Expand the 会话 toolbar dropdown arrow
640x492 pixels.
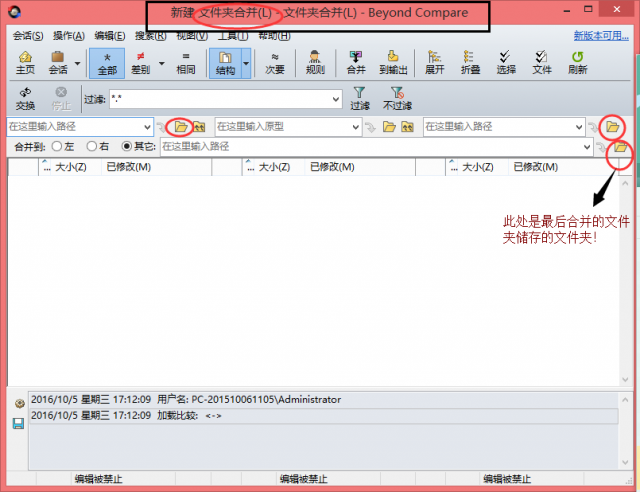pyautogui.click(x=78, y=63)
